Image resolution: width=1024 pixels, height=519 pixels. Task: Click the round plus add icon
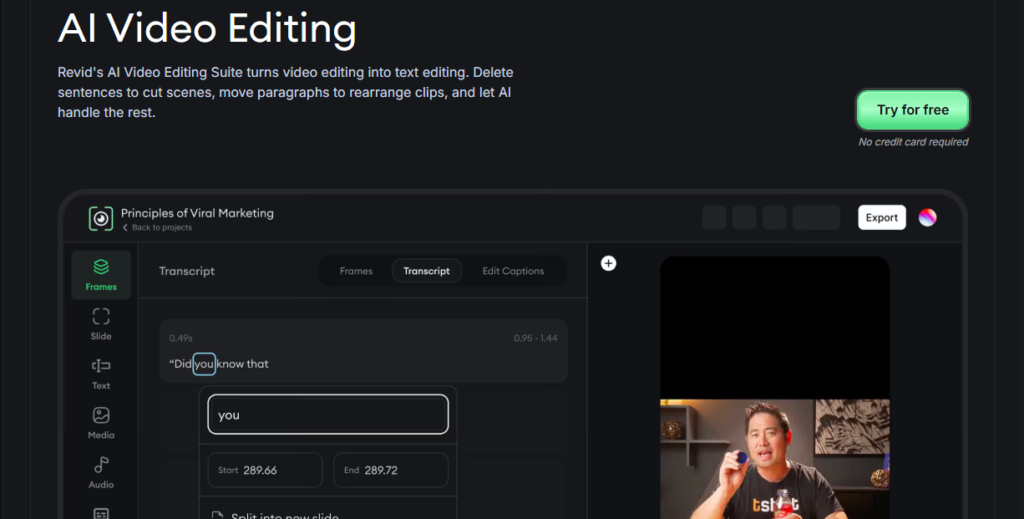click(608, 263)
